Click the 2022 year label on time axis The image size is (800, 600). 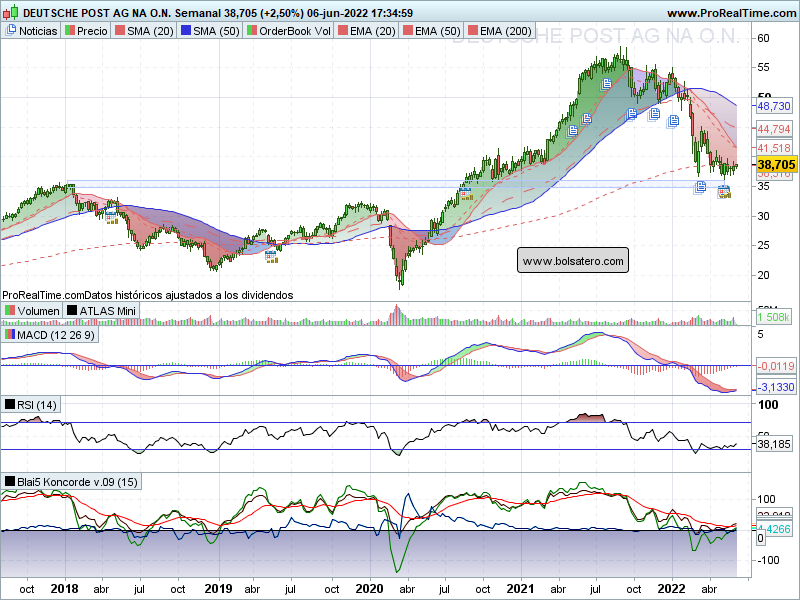click(x=671, y=589)
